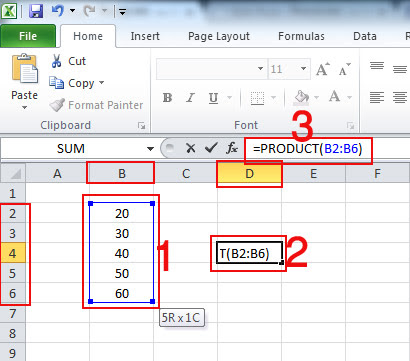Expand the Borders options arrow
The height and width of the screenshot is (361, 410).
273,98
